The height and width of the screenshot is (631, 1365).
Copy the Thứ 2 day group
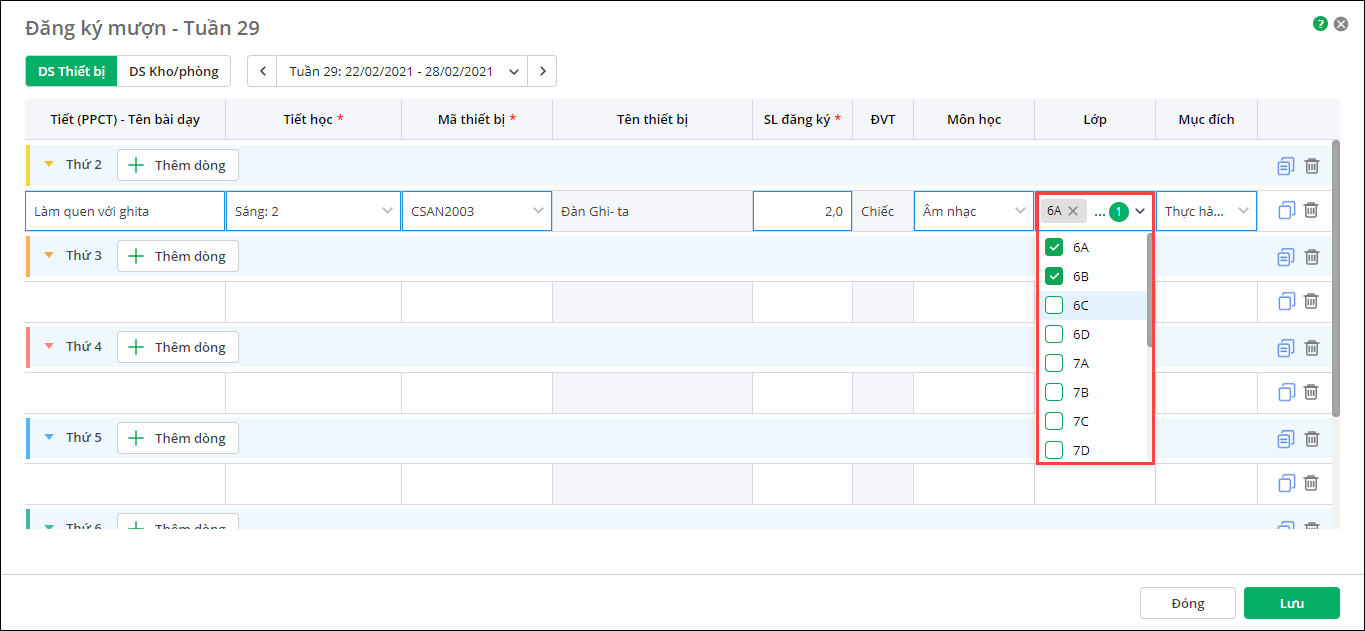click(1286, 166)
